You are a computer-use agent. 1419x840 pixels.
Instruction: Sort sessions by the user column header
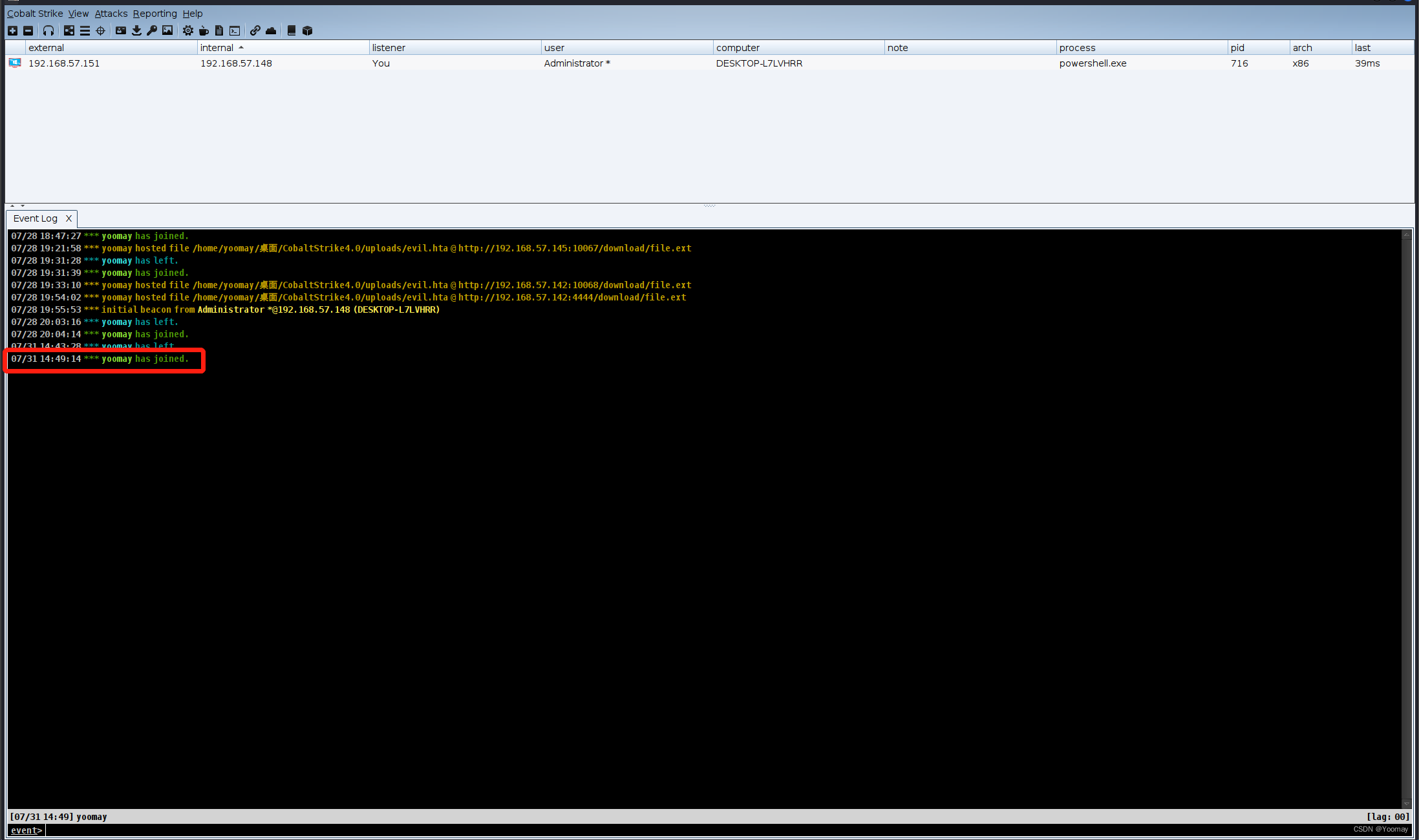pos(627,48)
